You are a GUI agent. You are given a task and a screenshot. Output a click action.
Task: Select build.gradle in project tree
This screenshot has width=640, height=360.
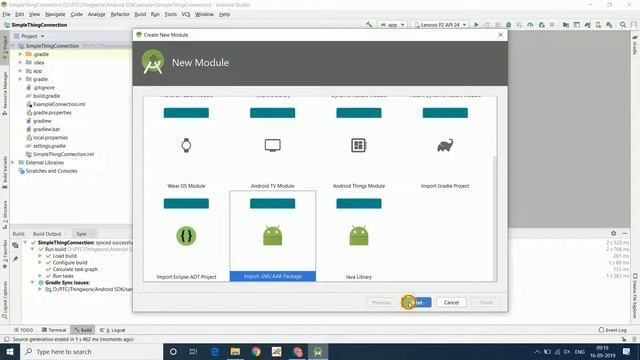(46, 96)
